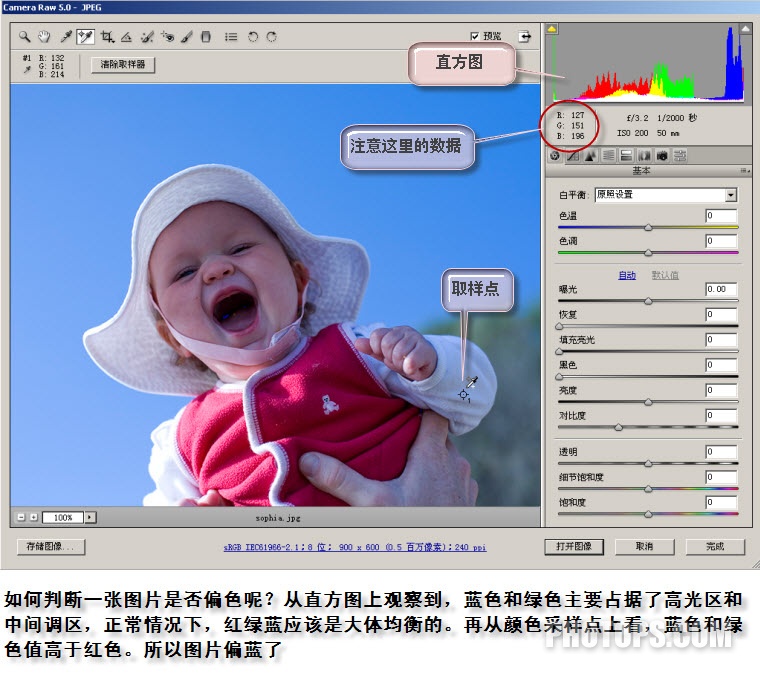Click the 透明 clarity slider handle

pyautogui.click(x=648, y=463)
